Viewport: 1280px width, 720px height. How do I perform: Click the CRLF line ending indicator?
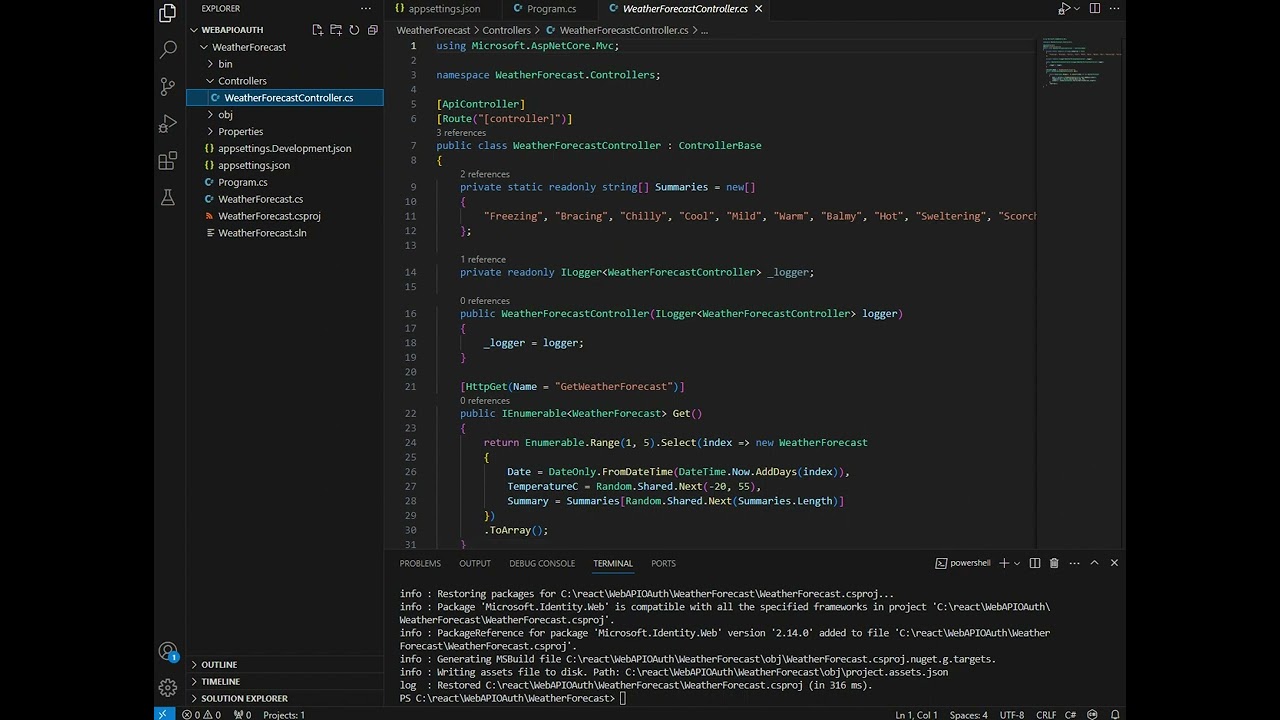[1045, 715]
